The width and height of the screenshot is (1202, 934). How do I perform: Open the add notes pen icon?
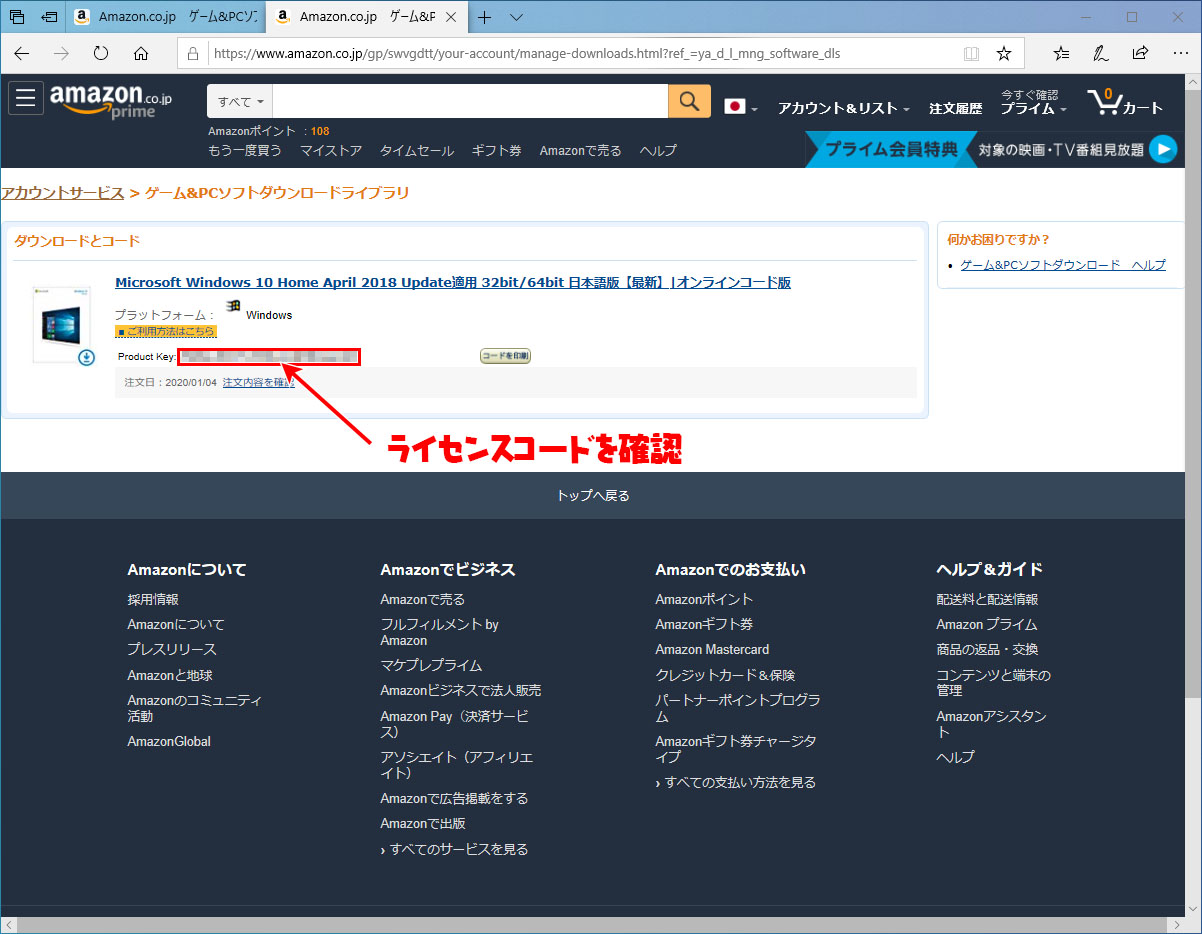point(1101,54)
